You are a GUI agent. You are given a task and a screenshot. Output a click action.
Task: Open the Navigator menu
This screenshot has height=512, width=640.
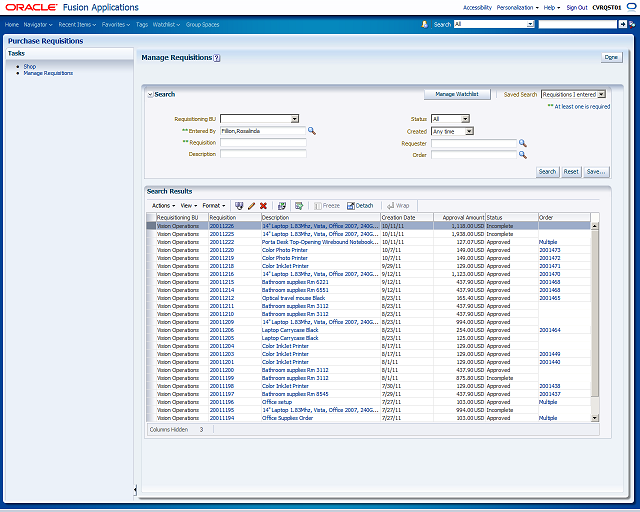(38, 24)
